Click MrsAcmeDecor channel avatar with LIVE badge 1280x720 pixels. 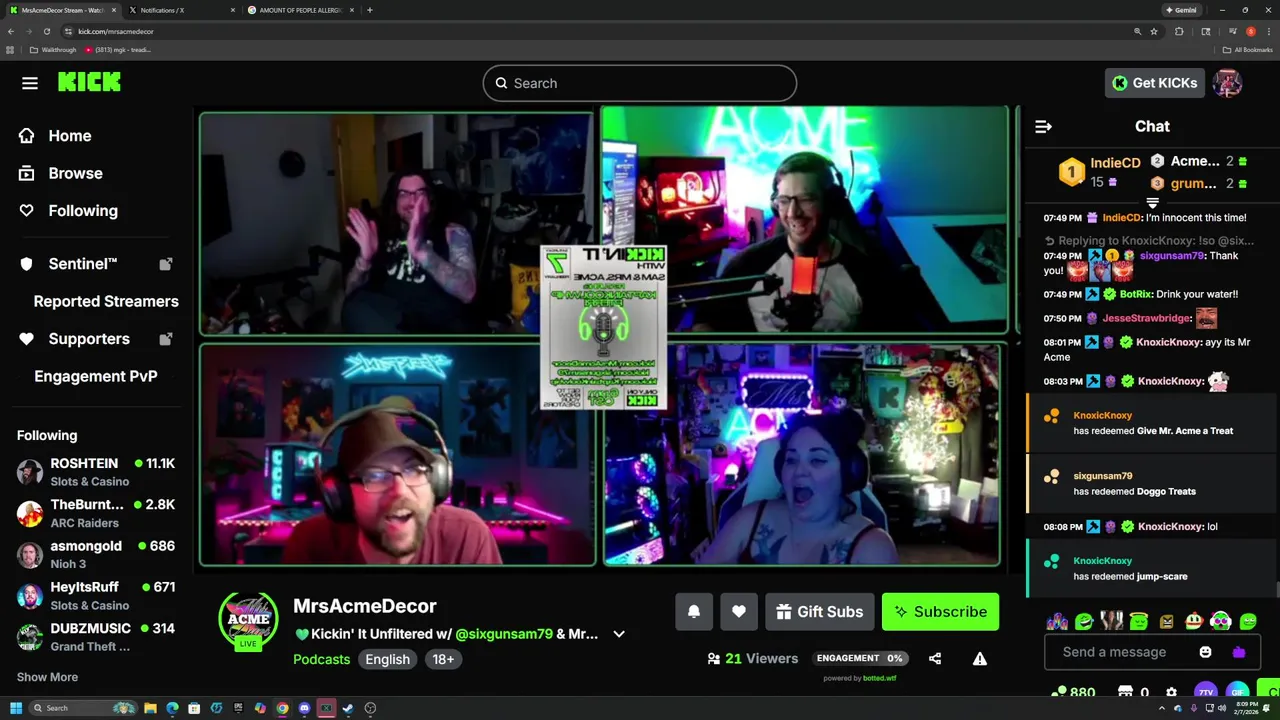coord(248,621)
